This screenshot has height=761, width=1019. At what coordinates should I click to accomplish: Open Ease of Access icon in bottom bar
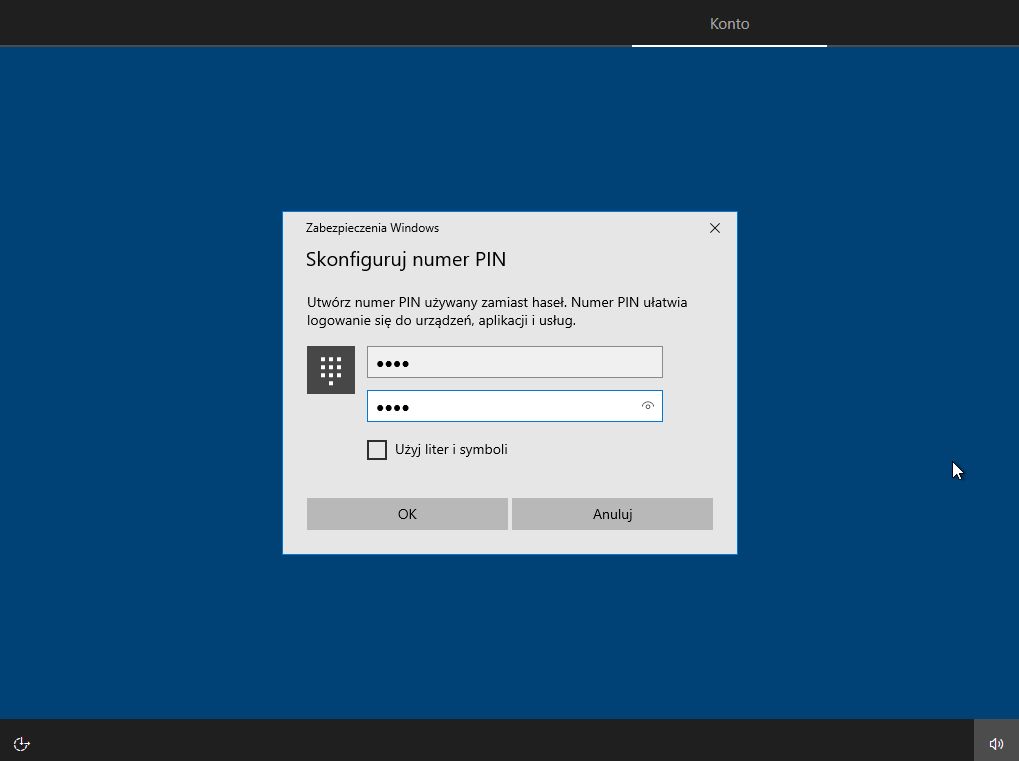pyautogui.click(x=21, y=743)
